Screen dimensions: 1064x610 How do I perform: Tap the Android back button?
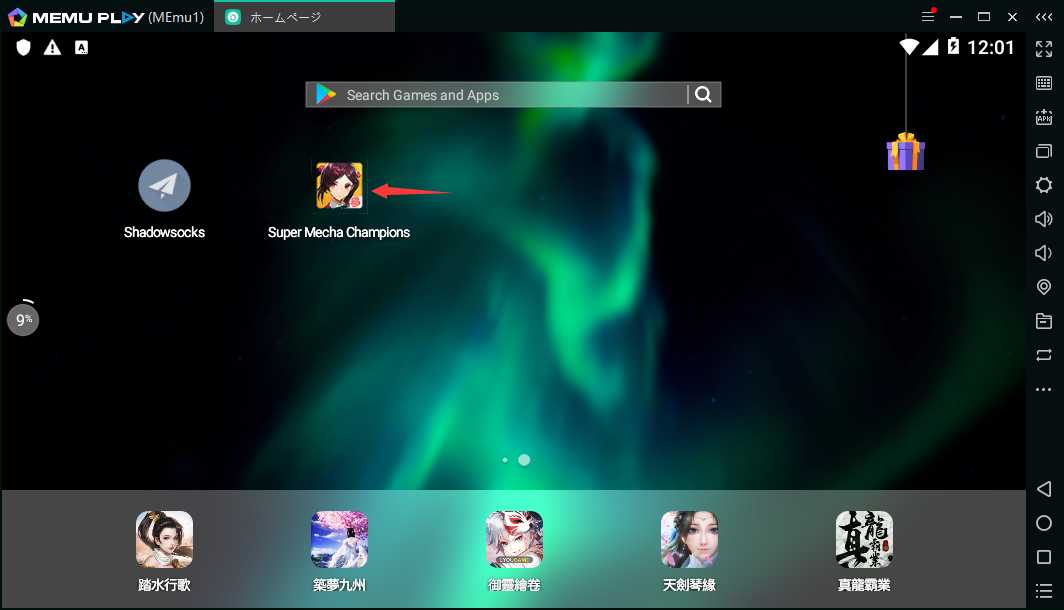1044,489
